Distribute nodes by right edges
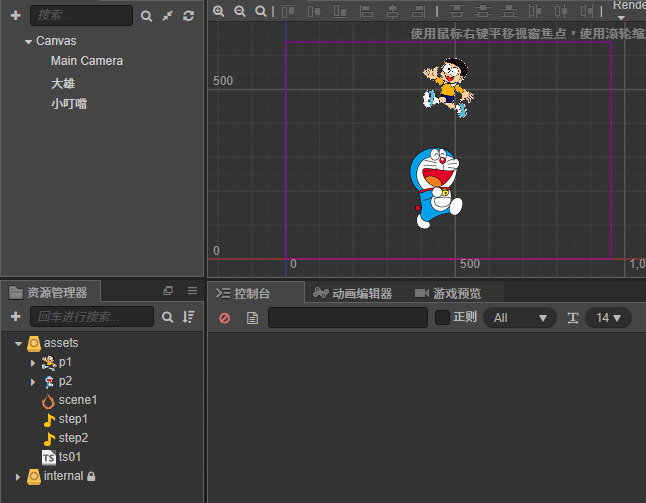Image resolution: width=646 pixels, height=503 pixels. pos(587,11)
